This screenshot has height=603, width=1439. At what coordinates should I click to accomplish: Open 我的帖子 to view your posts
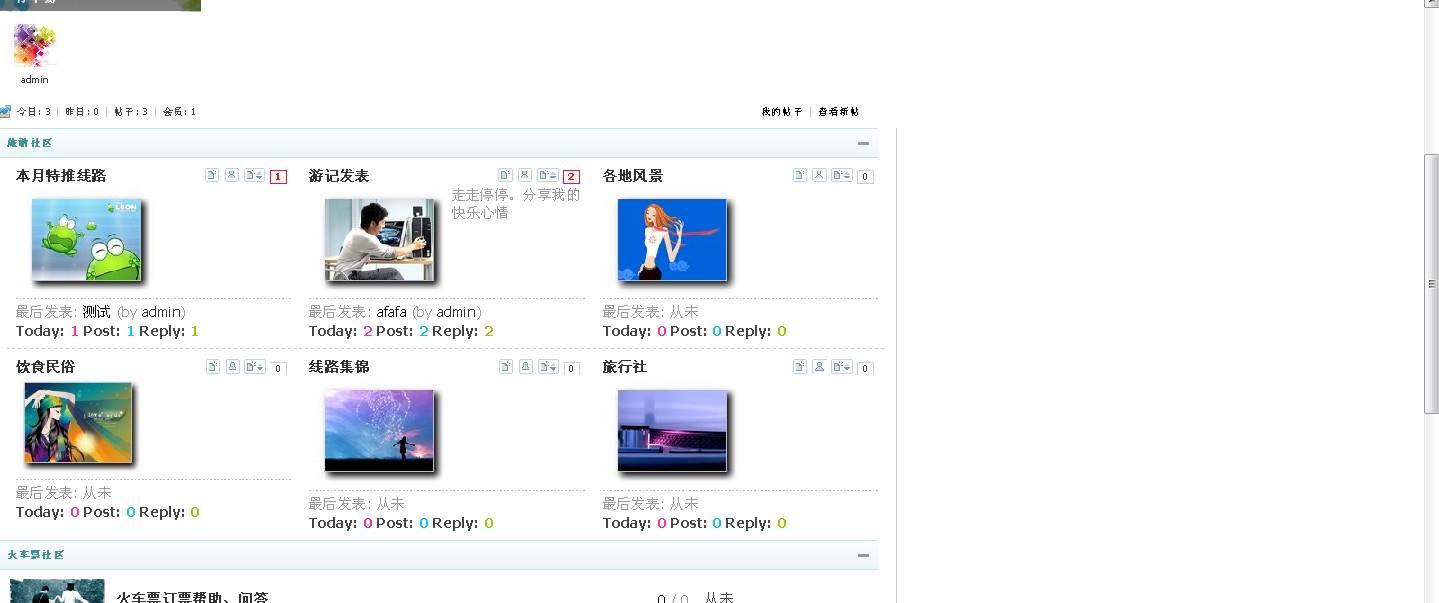tap(780, 111)
